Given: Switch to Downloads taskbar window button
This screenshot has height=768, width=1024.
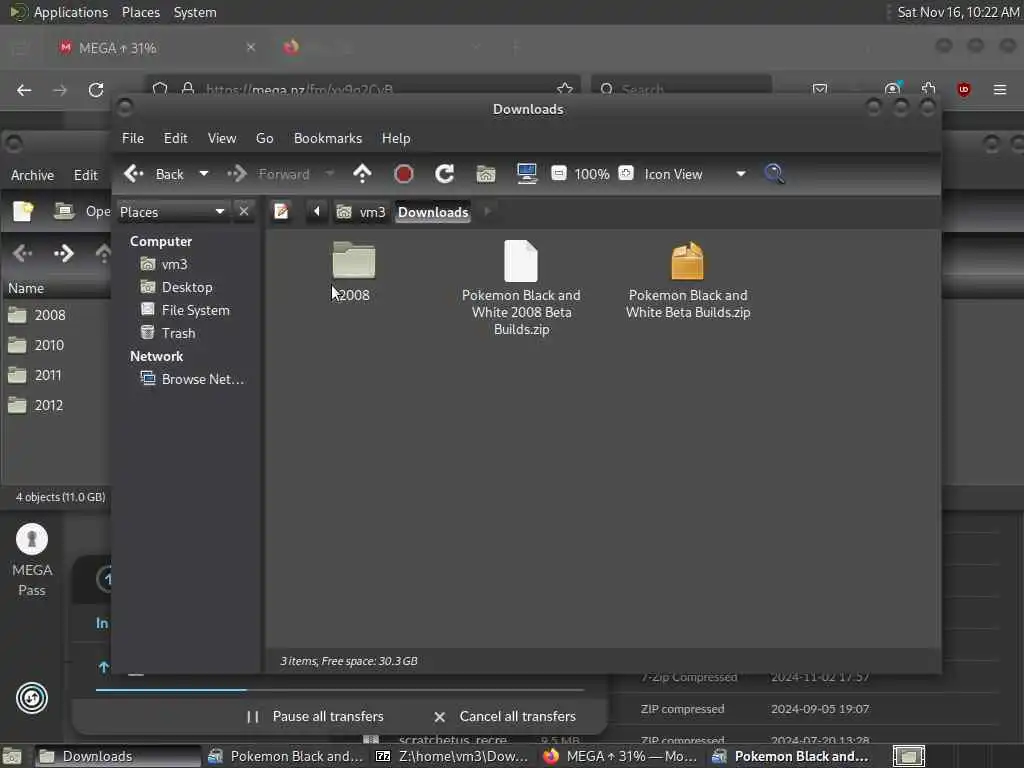Looking at the screenshot, I should click(x=116, y=756).
